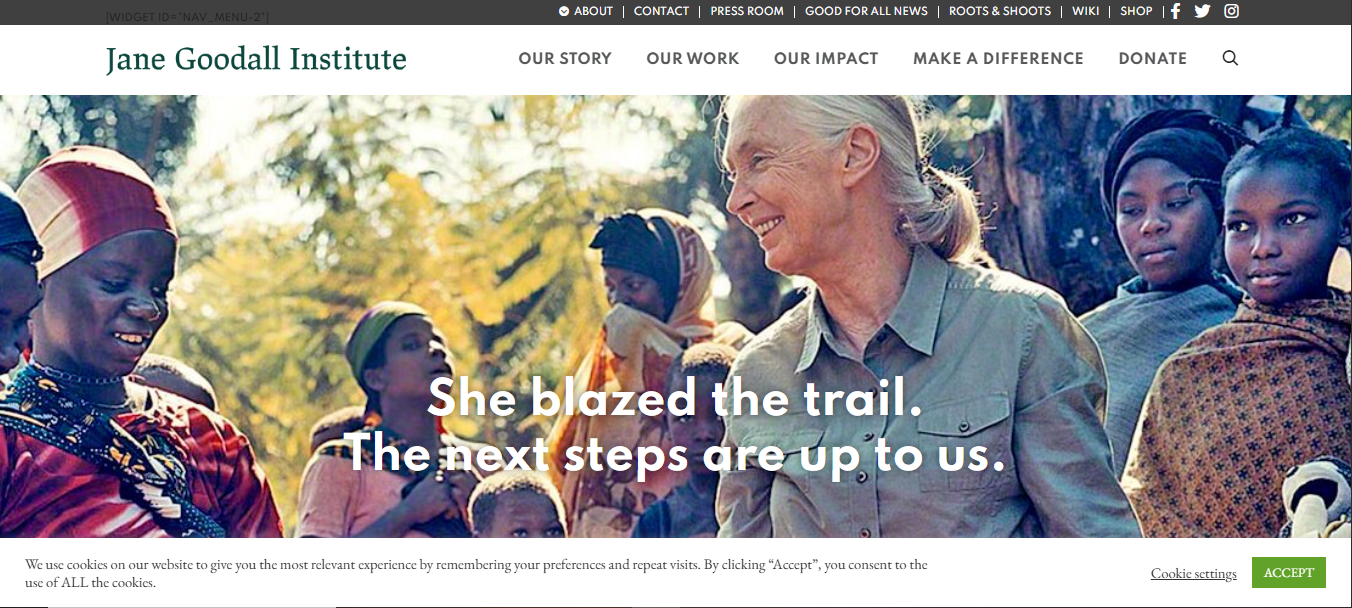The image size is (1352, 608).
Task: Open the Our Work menu
Action: tap(693, 58)
